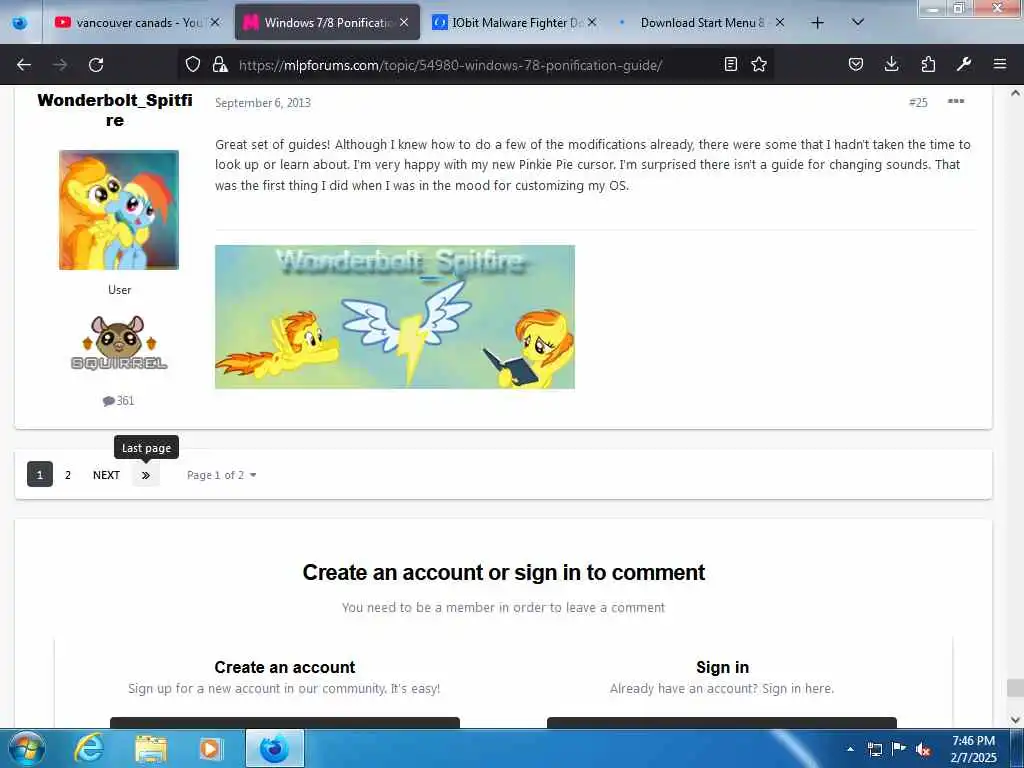The image size is (1024, 768).
Task: Close the Download Start Menu tab
Action: (780, 22)
